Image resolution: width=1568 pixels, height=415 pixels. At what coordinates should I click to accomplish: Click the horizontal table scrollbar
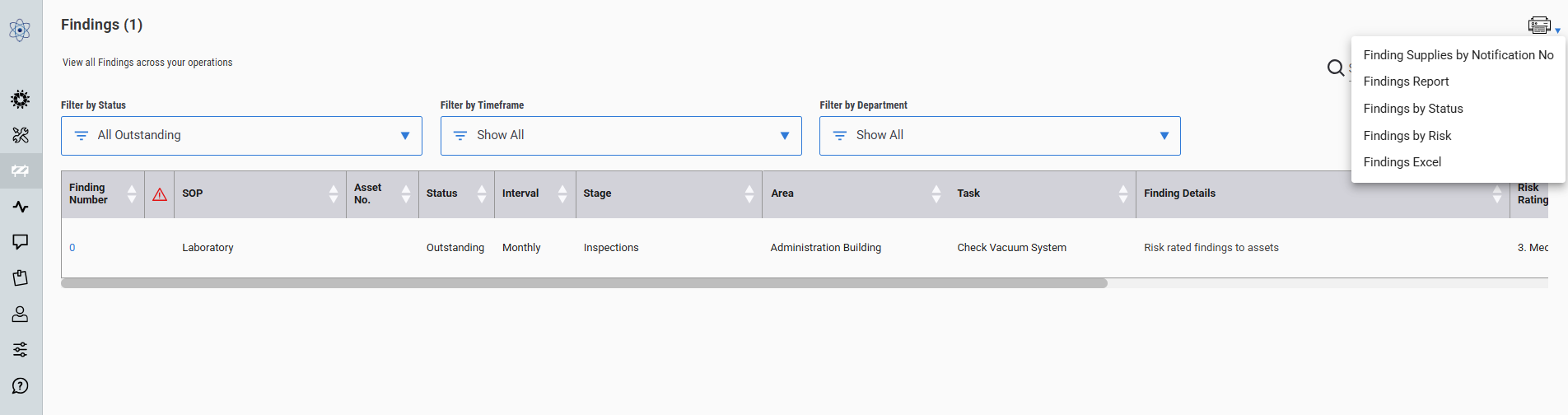(584, 283)
